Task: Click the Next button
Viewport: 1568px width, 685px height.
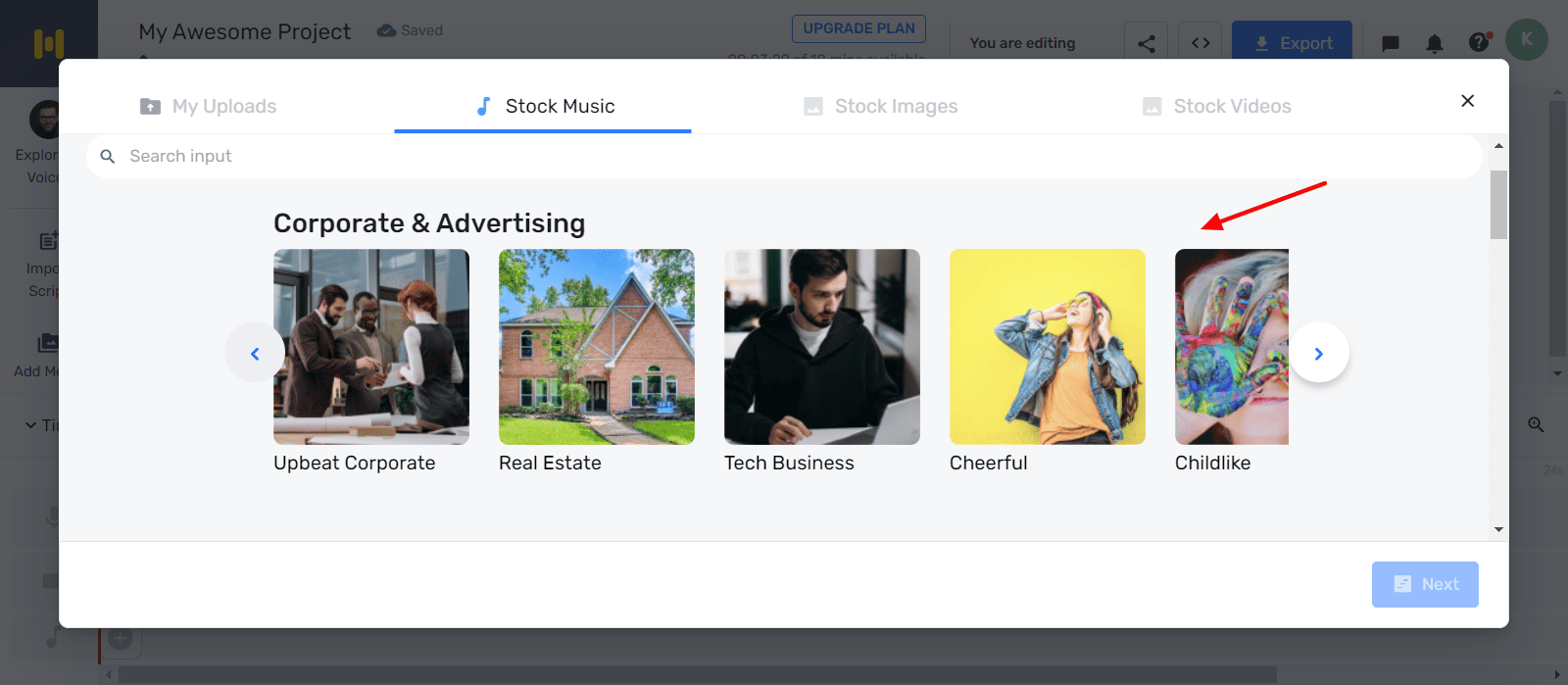Action: click(x=1424, y=584)
